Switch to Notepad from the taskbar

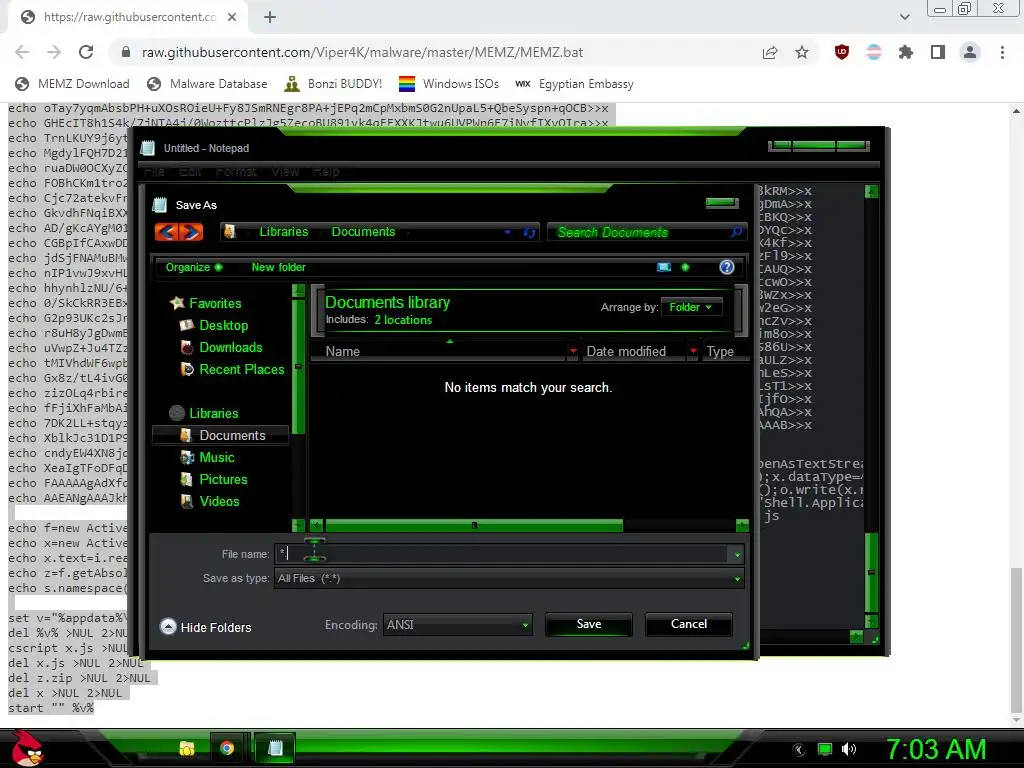pyautogui.click(x=275, y=748)
